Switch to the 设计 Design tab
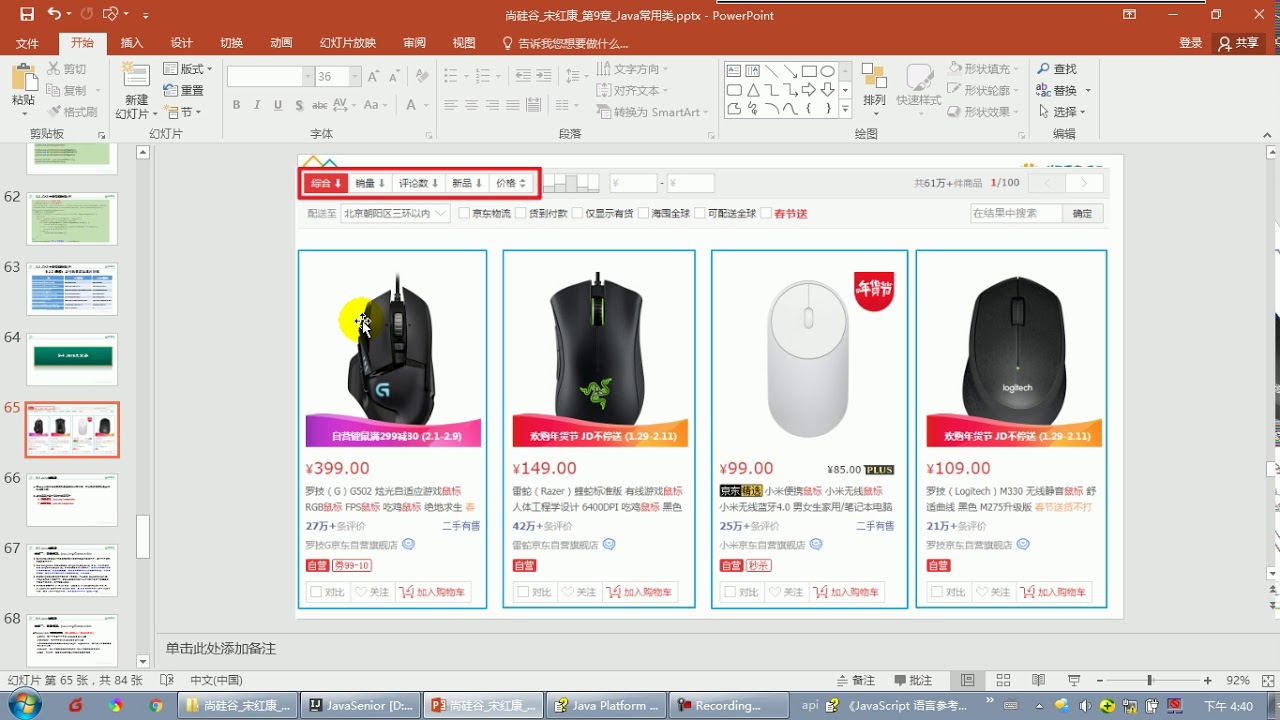The width and height of the screenshot is (1280, 720). (x=182, y=43)
